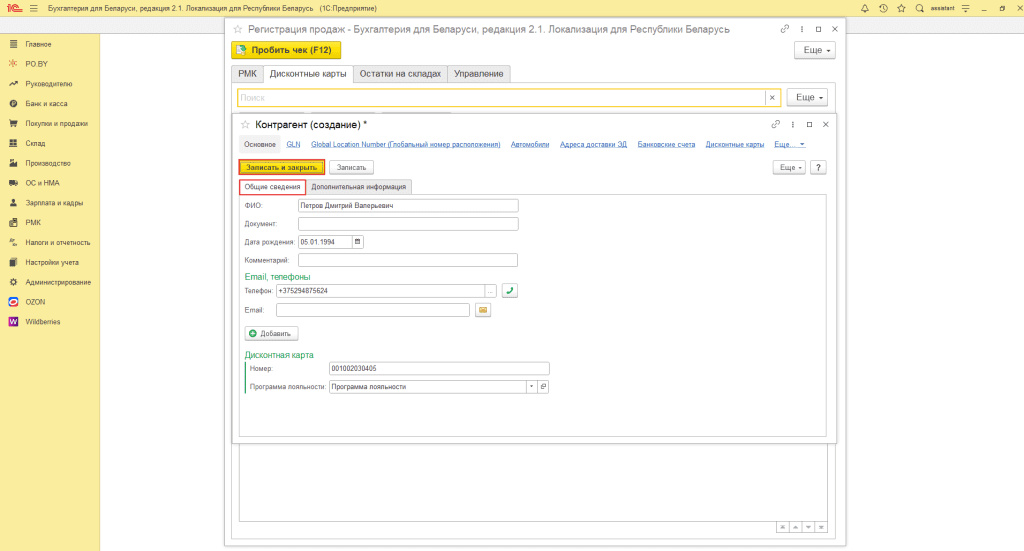This screenshot has height=551, width=1024.
Task: Click the 1C logo icon
Action: (x=14, y=8)
